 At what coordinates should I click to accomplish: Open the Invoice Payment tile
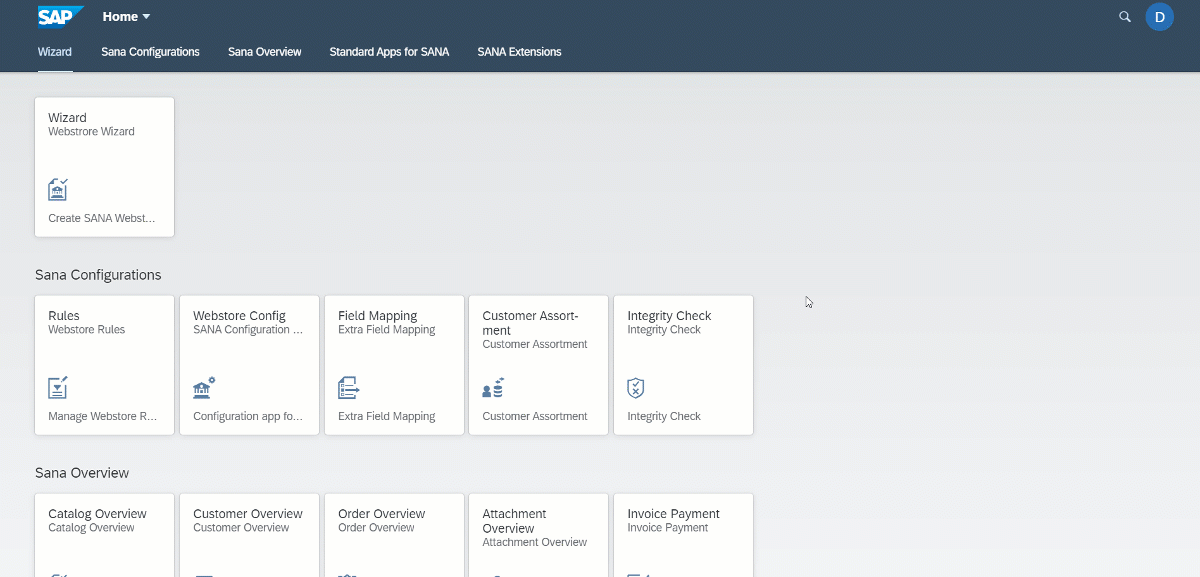tap(683, 535)
